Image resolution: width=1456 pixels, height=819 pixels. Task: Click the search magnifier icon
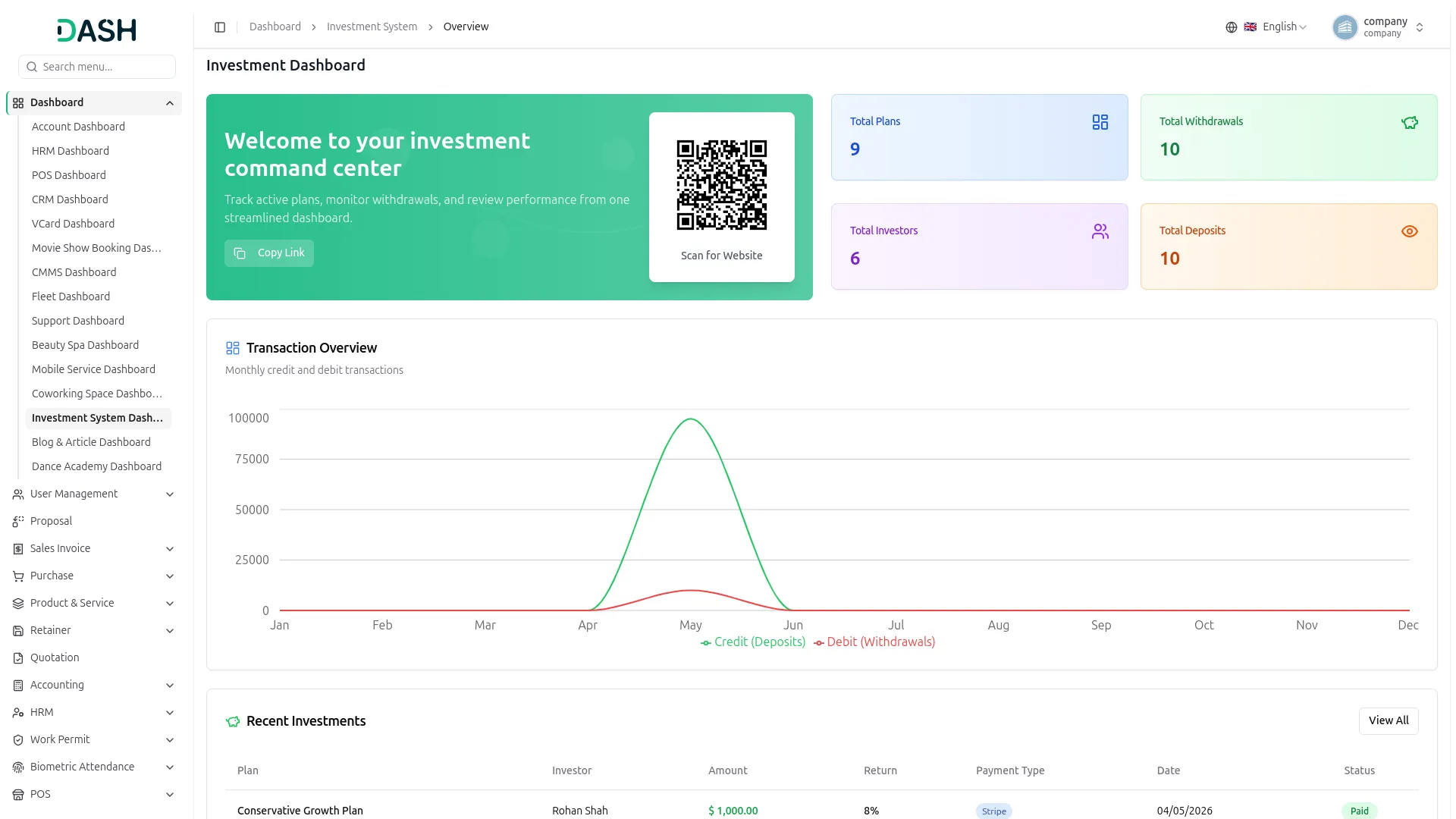click(32, 67)
